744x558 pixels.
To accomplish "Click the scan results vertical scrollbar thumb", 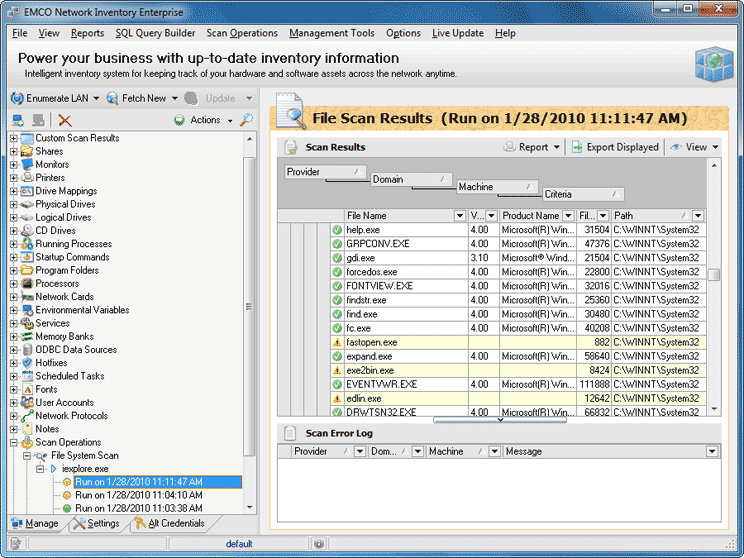I will [x=714, y=276].
